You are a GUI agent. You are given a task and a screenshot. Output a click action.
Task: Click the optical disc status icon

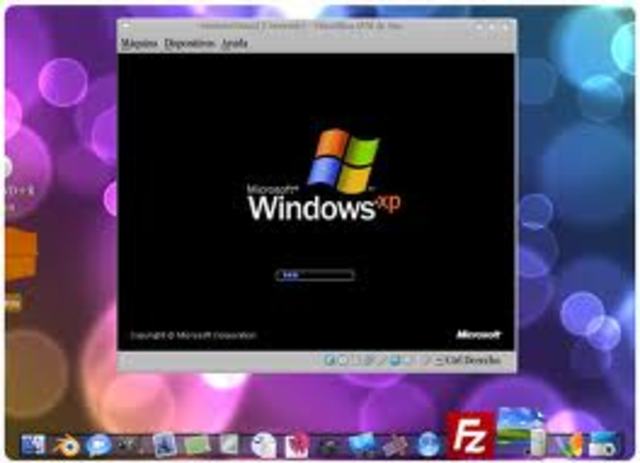coord(343,360)
